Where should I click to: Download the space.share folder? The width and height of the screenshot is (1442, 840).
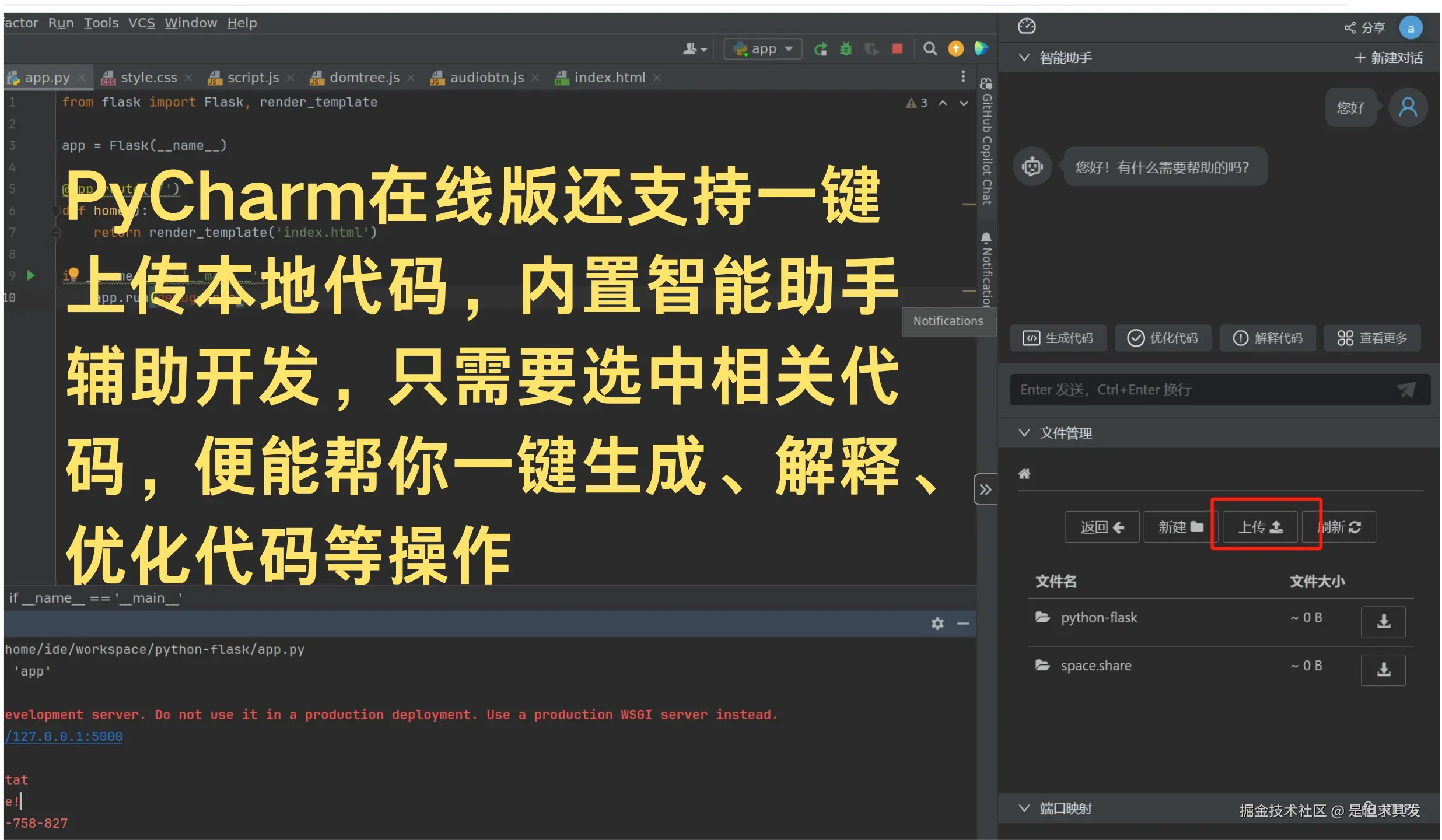click(x=1383, y=670)
